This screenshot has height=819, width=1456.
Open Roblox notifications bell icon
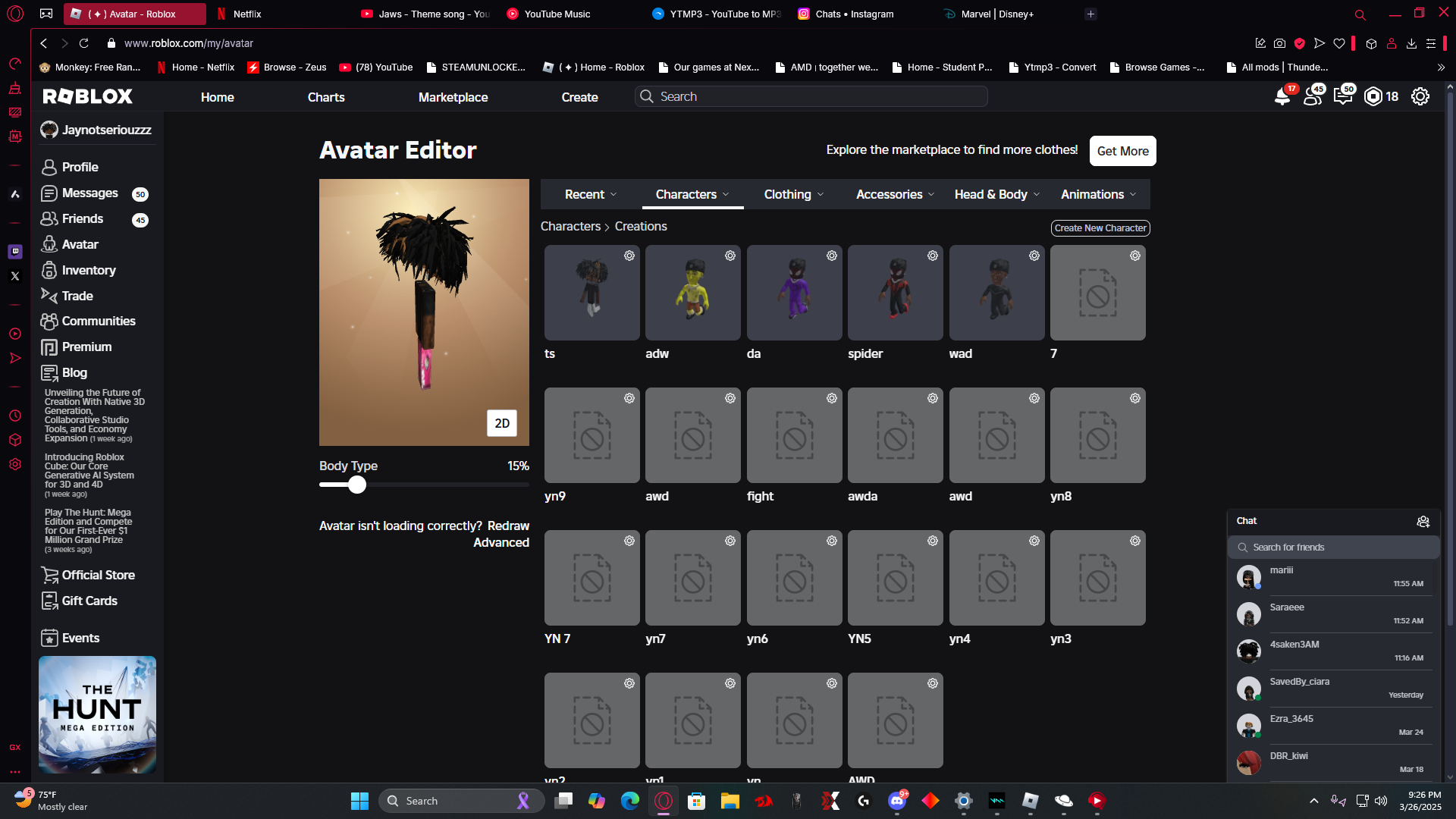point(1282,97)
